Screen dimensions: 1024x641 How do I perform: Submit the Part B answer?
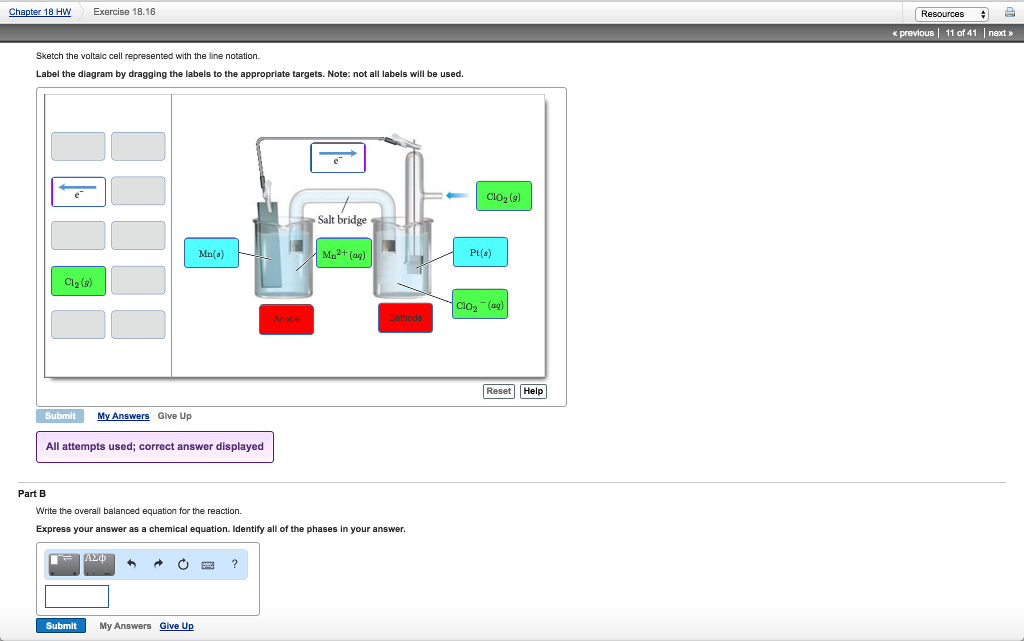click(61, 626)
